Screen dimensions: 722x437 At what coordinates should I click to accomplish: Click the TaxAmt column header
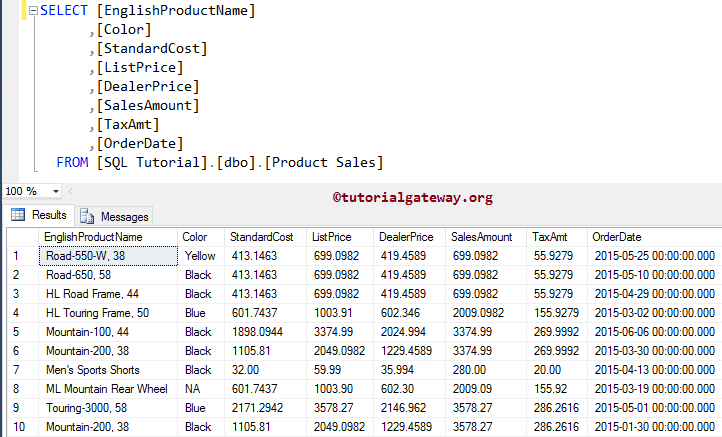(557, 237)
